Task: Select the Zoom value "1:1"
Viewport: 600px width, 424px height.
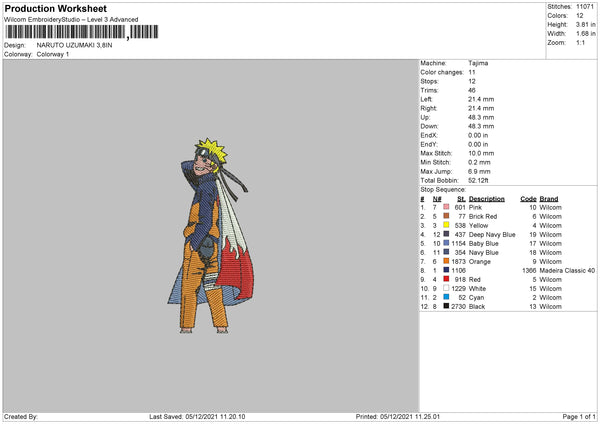Action: pos(580,42)
